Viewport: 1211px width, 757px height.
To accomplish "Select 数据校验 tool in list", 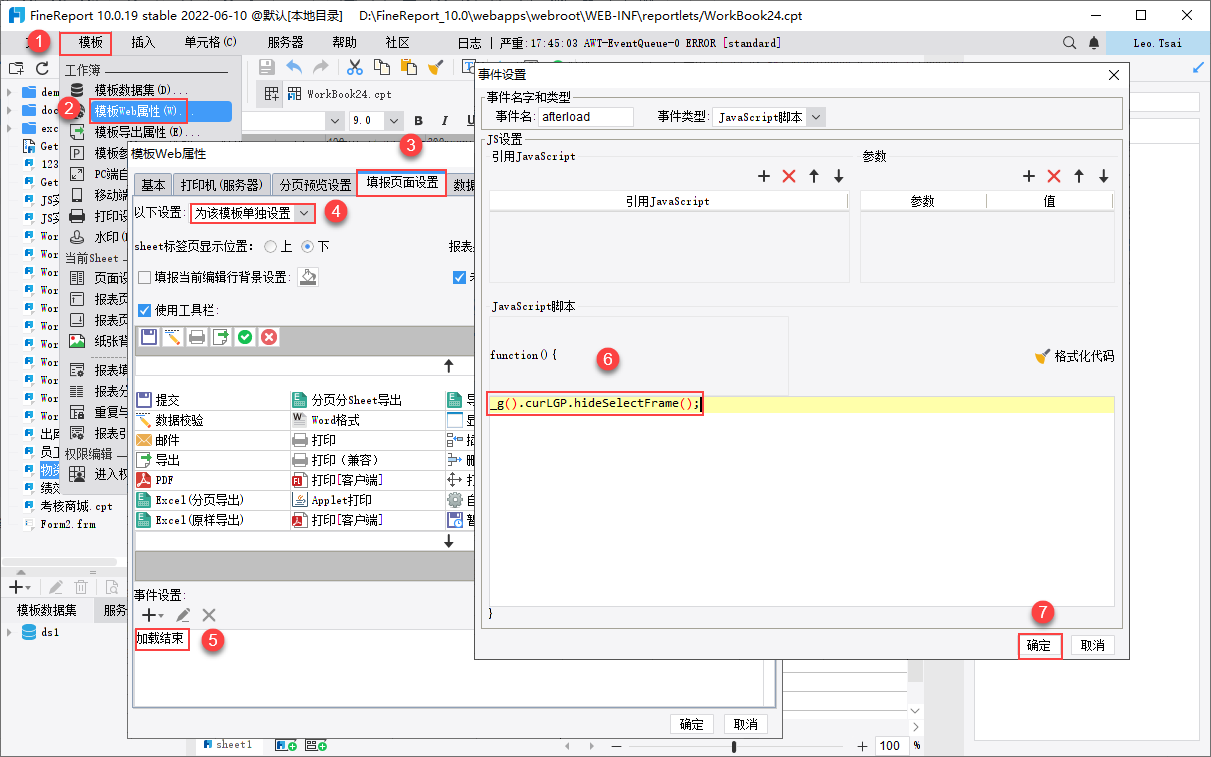I will (212, 420).
